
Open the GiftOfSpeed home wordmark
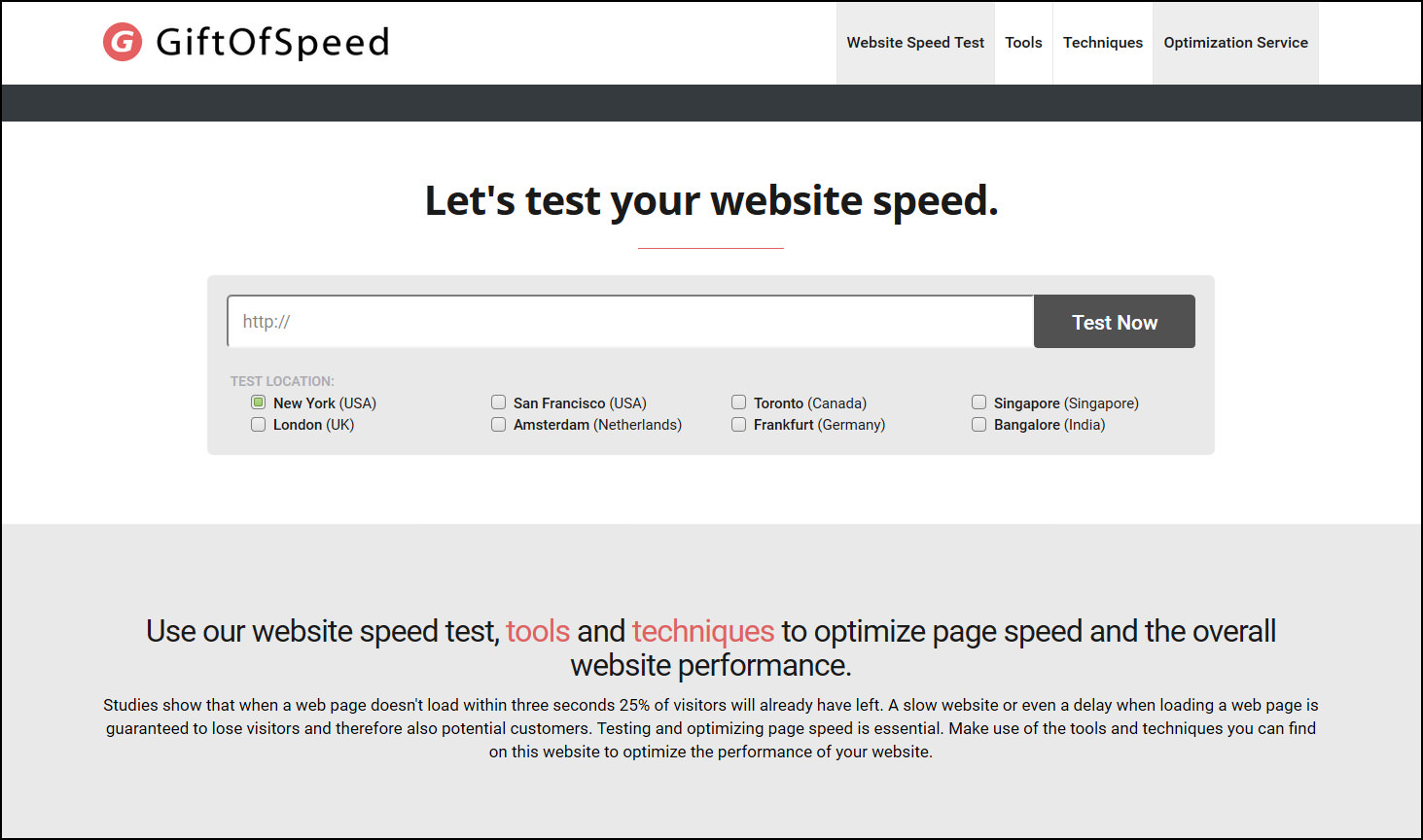point(272,43)
